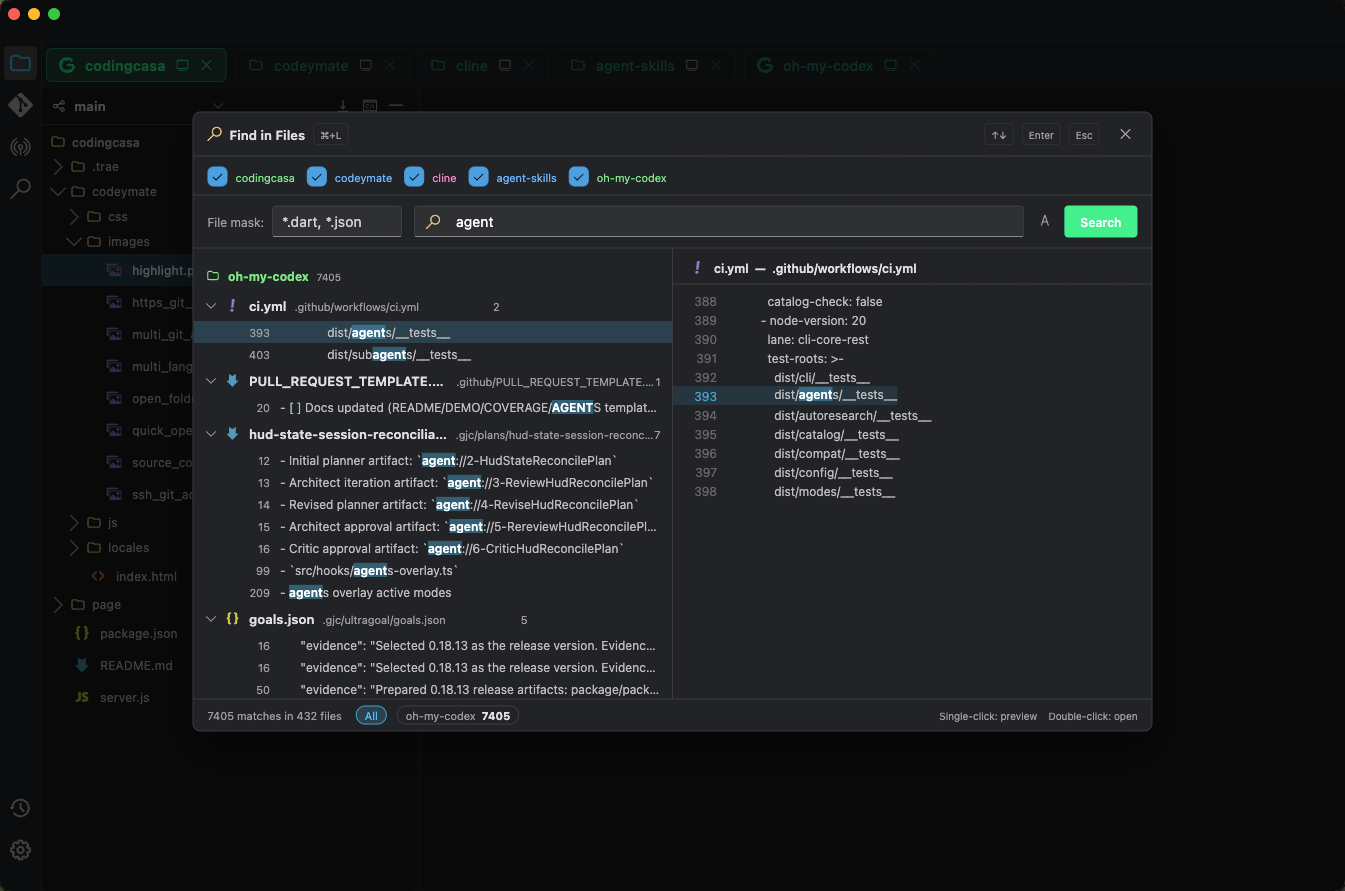Click the up/down arrows navigation hint button
The height and width of the screenshot is (891, 1345).
click(998, 135)
